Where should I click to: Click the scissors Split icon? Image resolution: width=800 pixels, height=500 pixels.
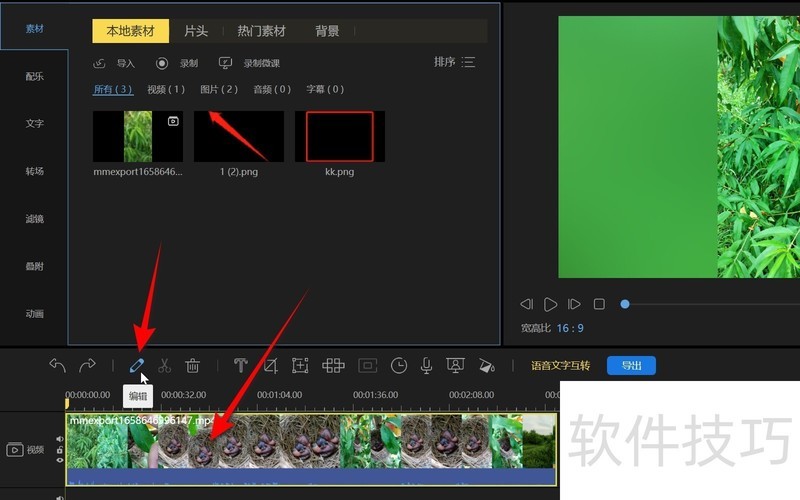[x=165, y=366]
